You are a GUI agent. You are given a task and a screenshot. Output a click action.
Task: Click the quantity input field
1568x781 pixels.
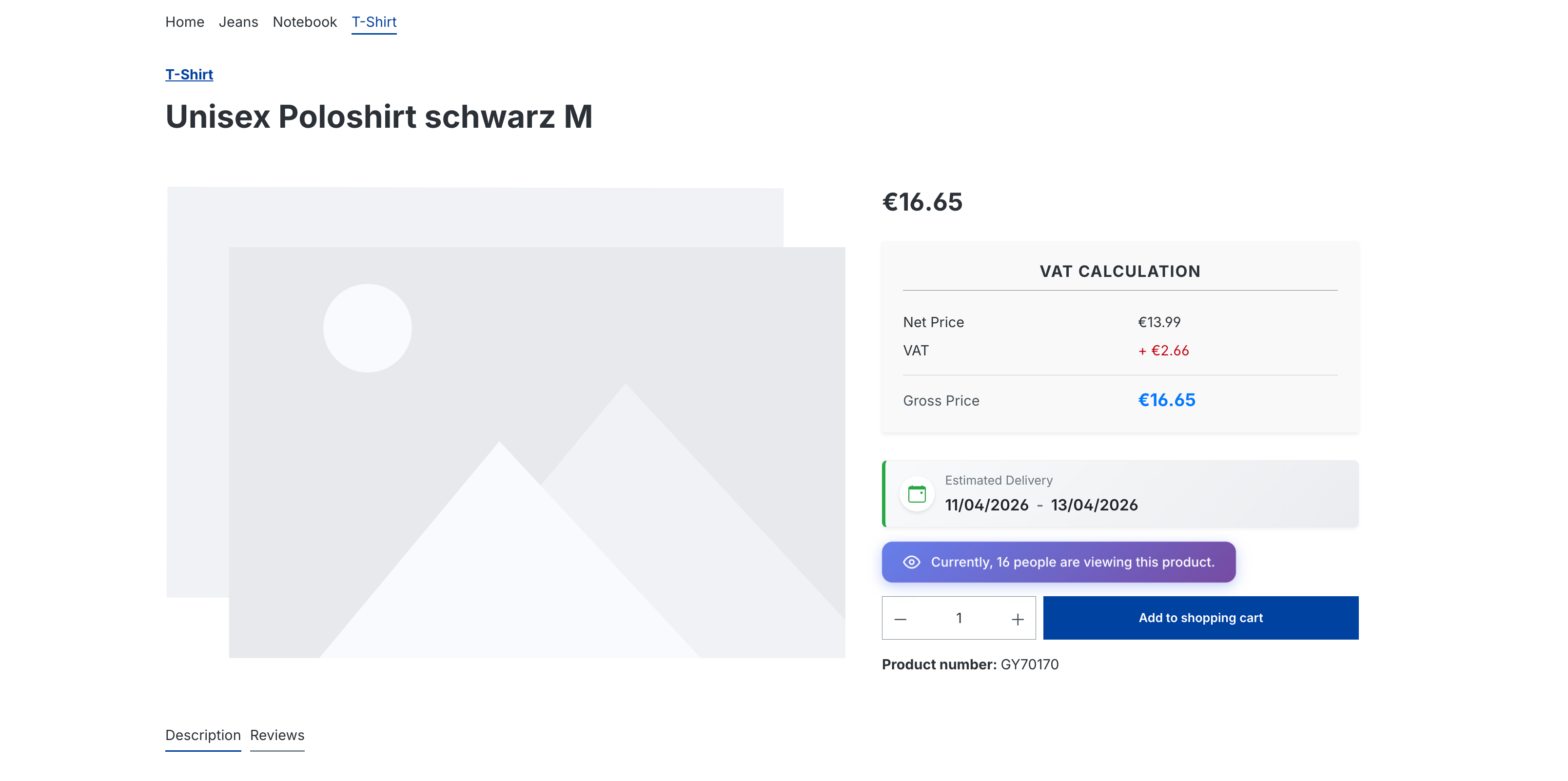[959, 619]
